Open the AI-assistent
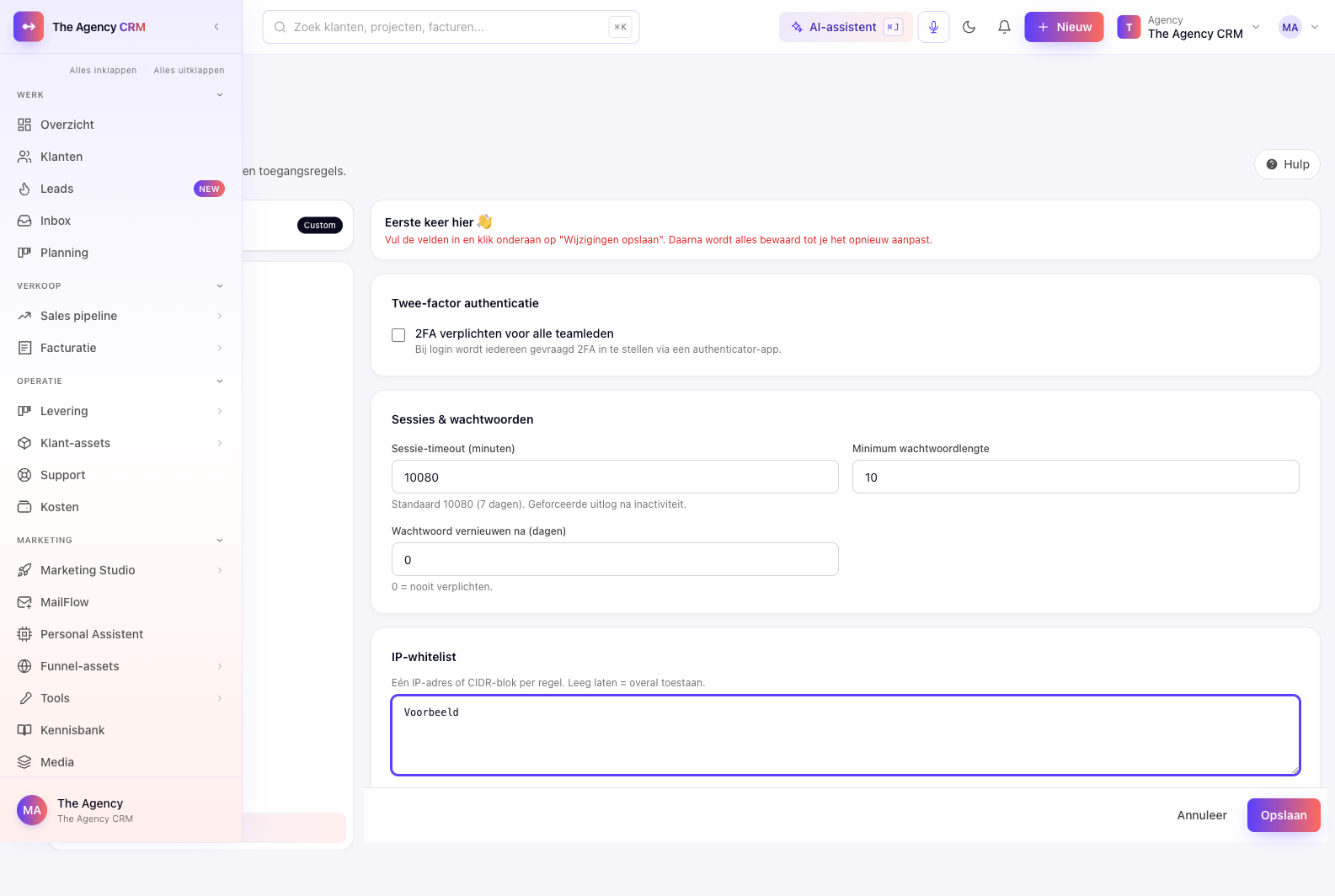 (x=846, y=27)
